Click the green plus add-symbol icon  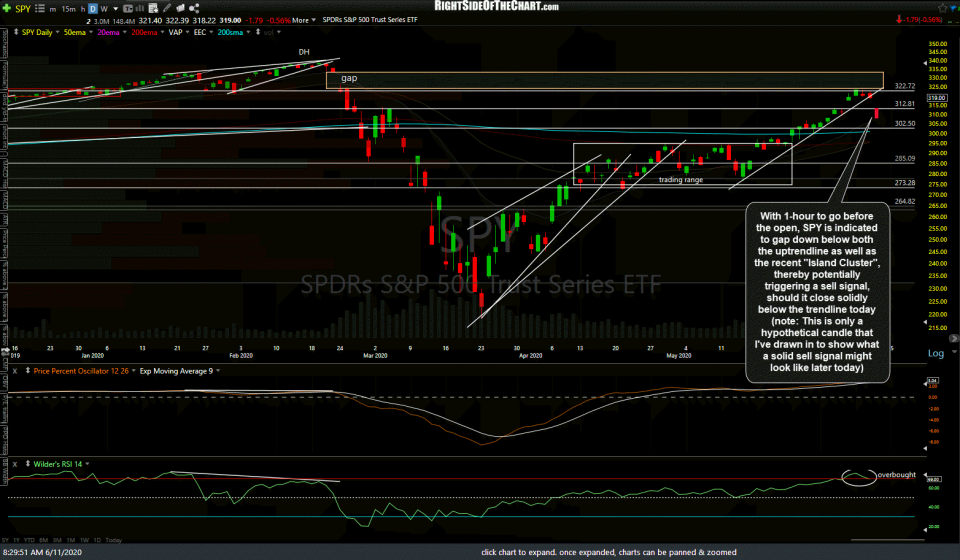tap(7, 9)
